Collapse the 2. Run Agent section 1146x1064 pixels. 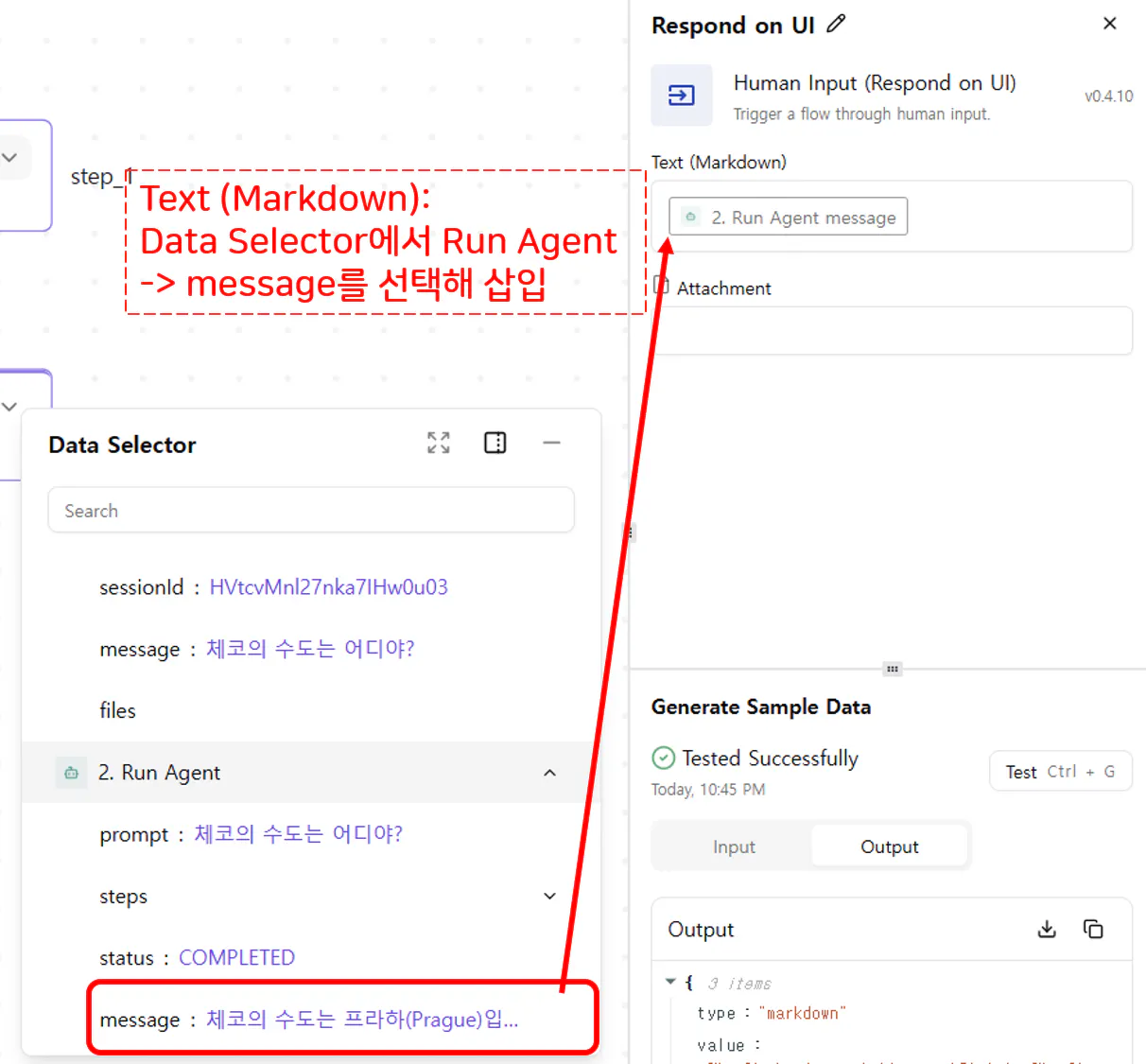pyautogui.click(x=550, y=773)
